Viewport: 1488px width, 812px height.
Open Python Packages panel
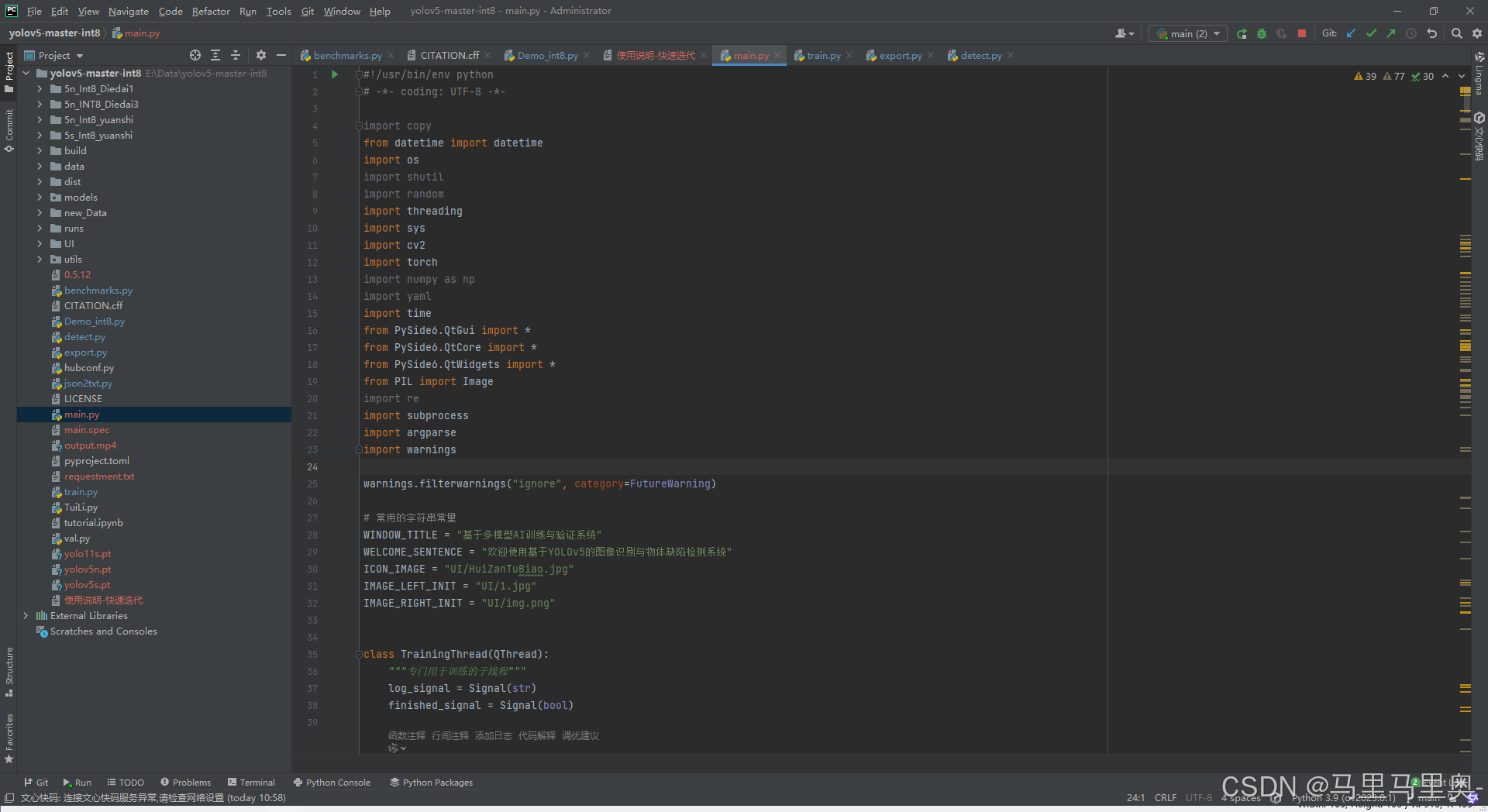coord(431,782)
